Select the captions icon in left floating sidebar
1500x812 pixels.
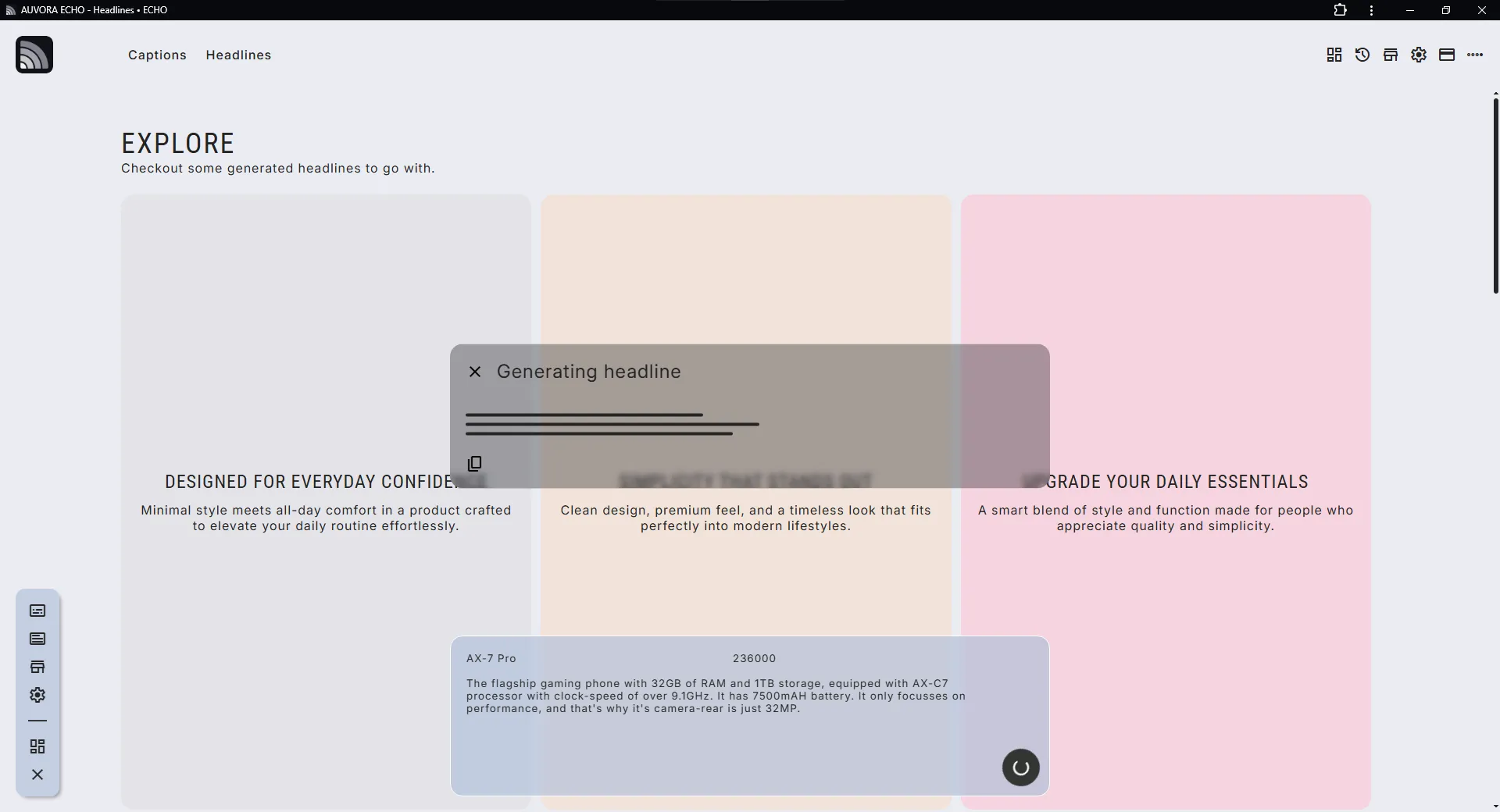37,611
